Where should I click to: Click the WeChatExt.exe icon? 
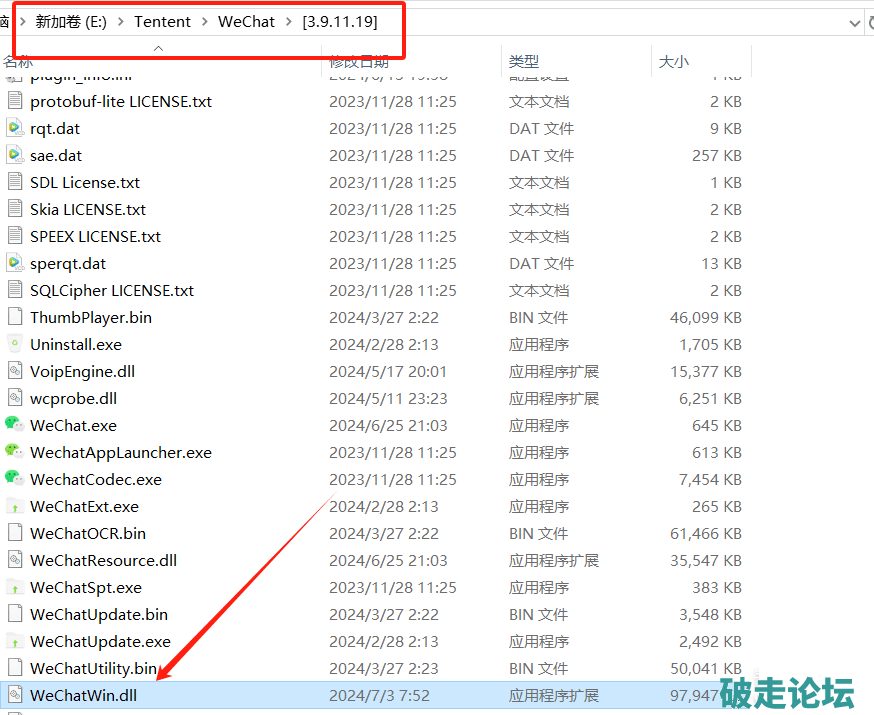14,506
